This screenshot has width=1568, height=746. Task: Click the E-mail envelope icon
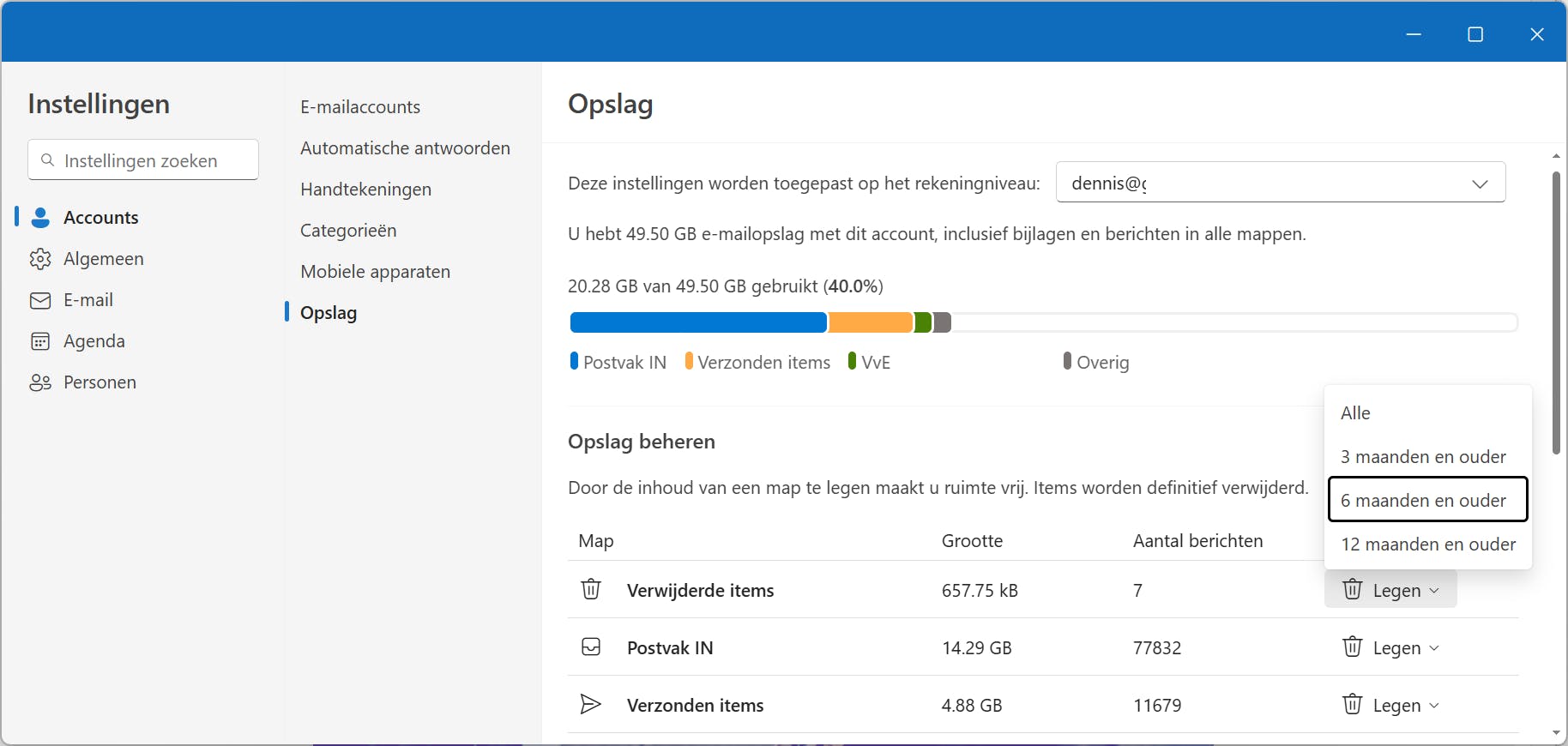[40, 300]
